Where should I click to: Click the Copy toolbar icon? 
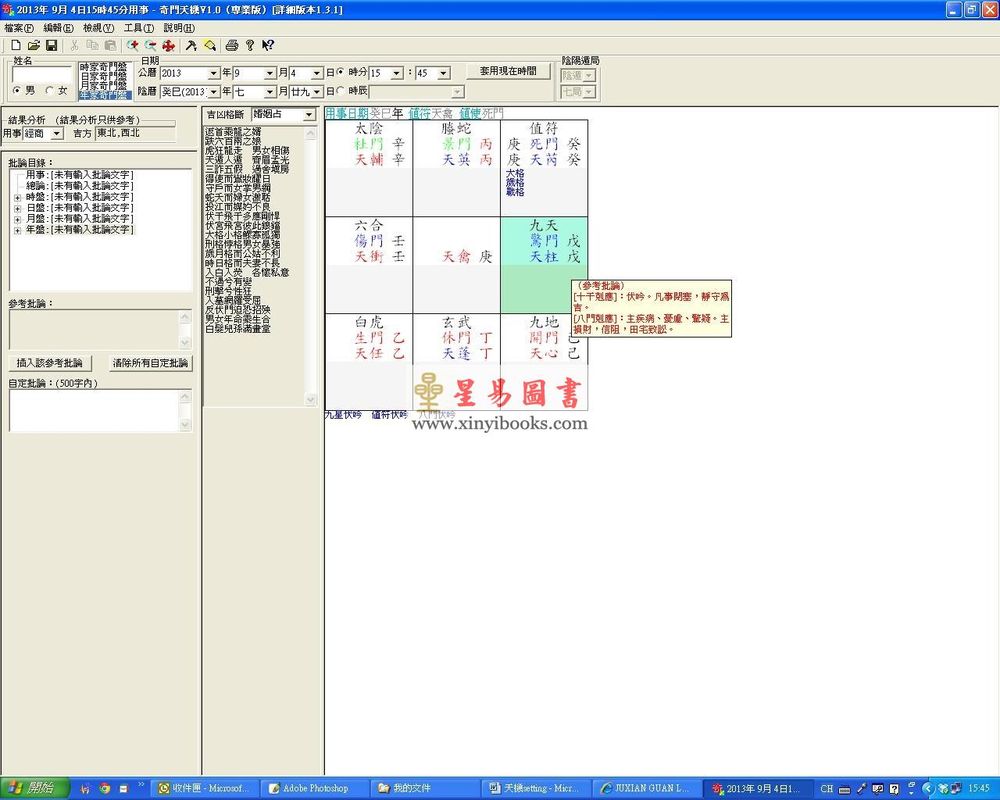coord(92,45)
